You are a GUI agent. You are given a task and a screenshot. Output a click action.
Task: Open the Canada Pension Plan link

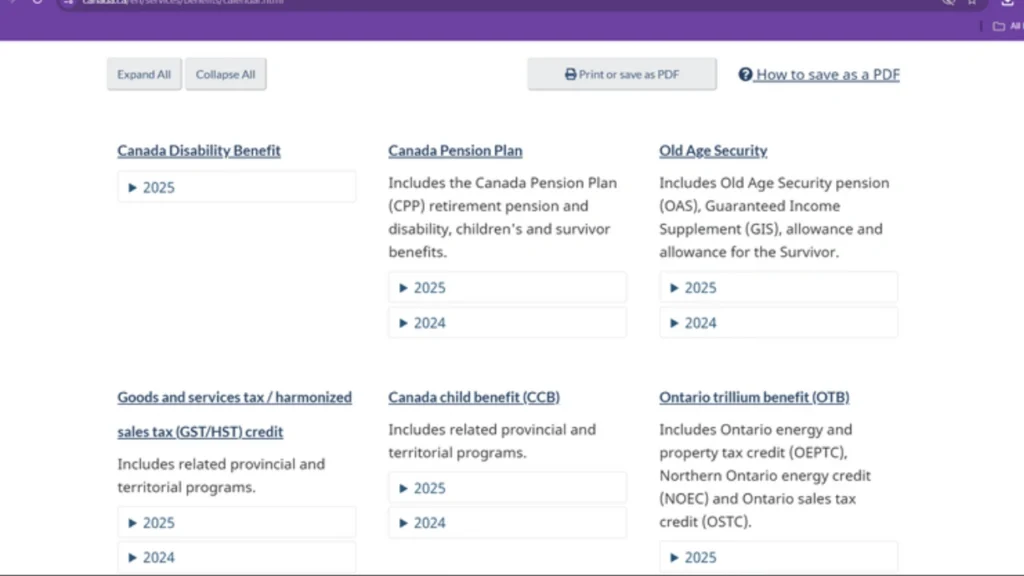pos(455,151)
